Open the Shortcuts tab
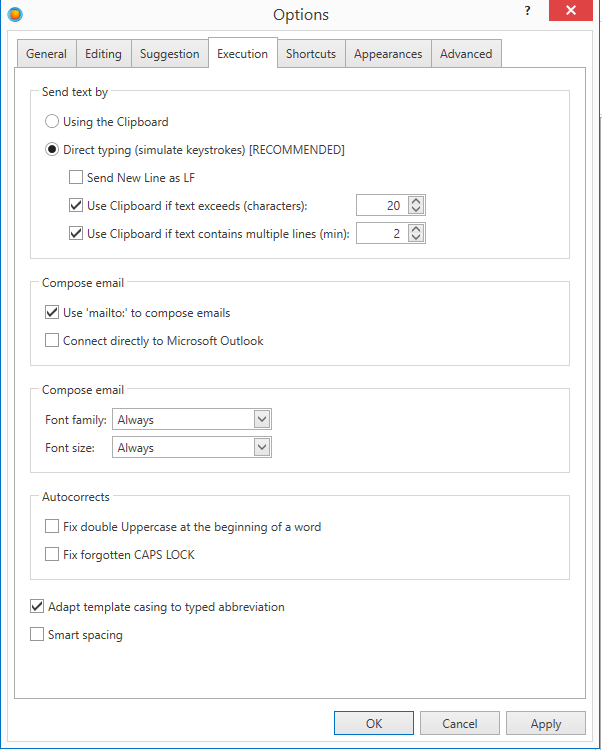This screenshot has height=750, width=602. click(311, 54)
